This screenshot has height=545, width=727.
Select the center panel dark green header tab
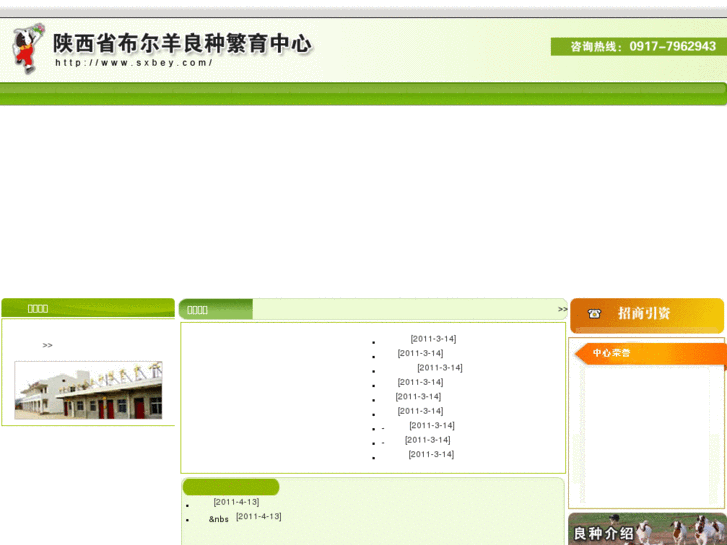(216, 309)
